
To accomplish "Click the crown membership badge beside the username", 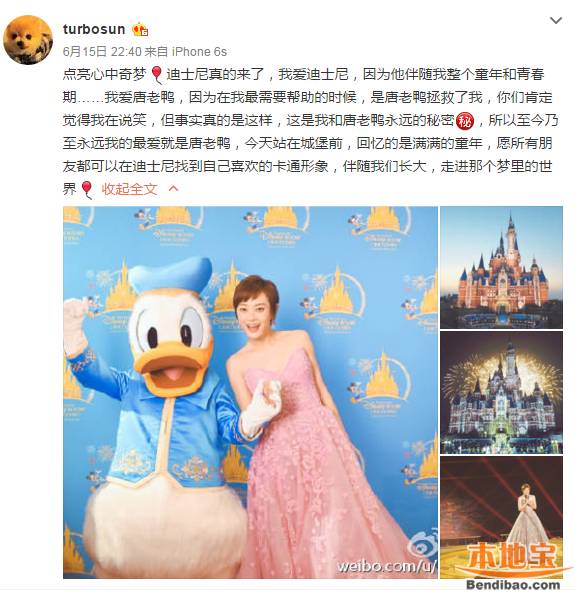I will tap(140, 29).
